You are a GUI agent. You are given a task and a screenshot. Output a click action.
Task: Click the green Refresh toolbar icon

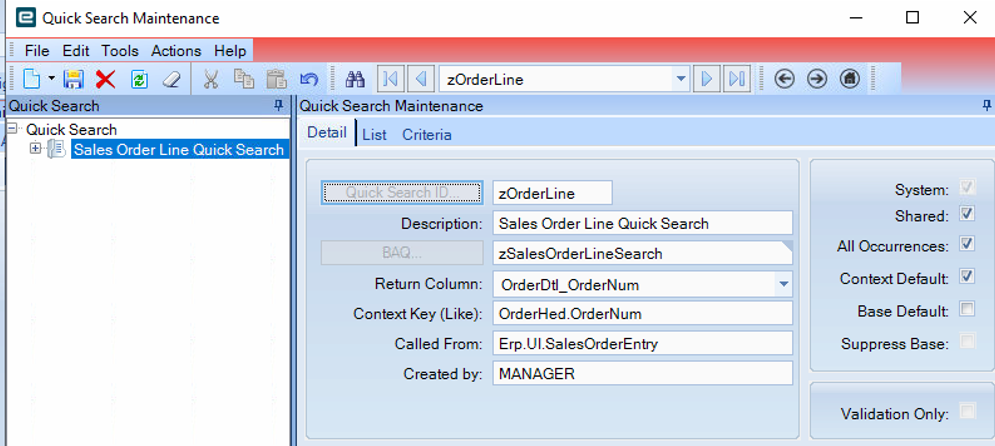[139, 79]
